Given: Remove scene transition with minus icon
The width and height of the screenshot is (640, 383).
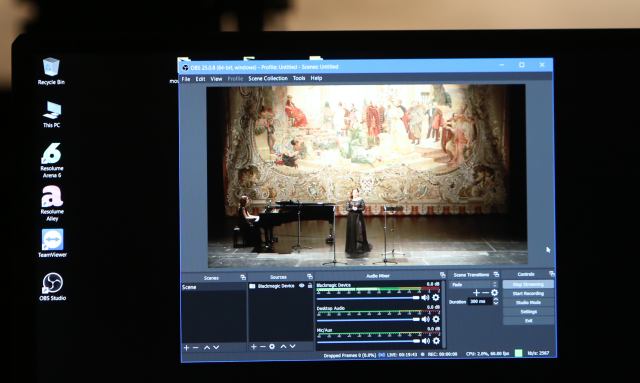Looking at the screenshot, I should pos(485,293).
